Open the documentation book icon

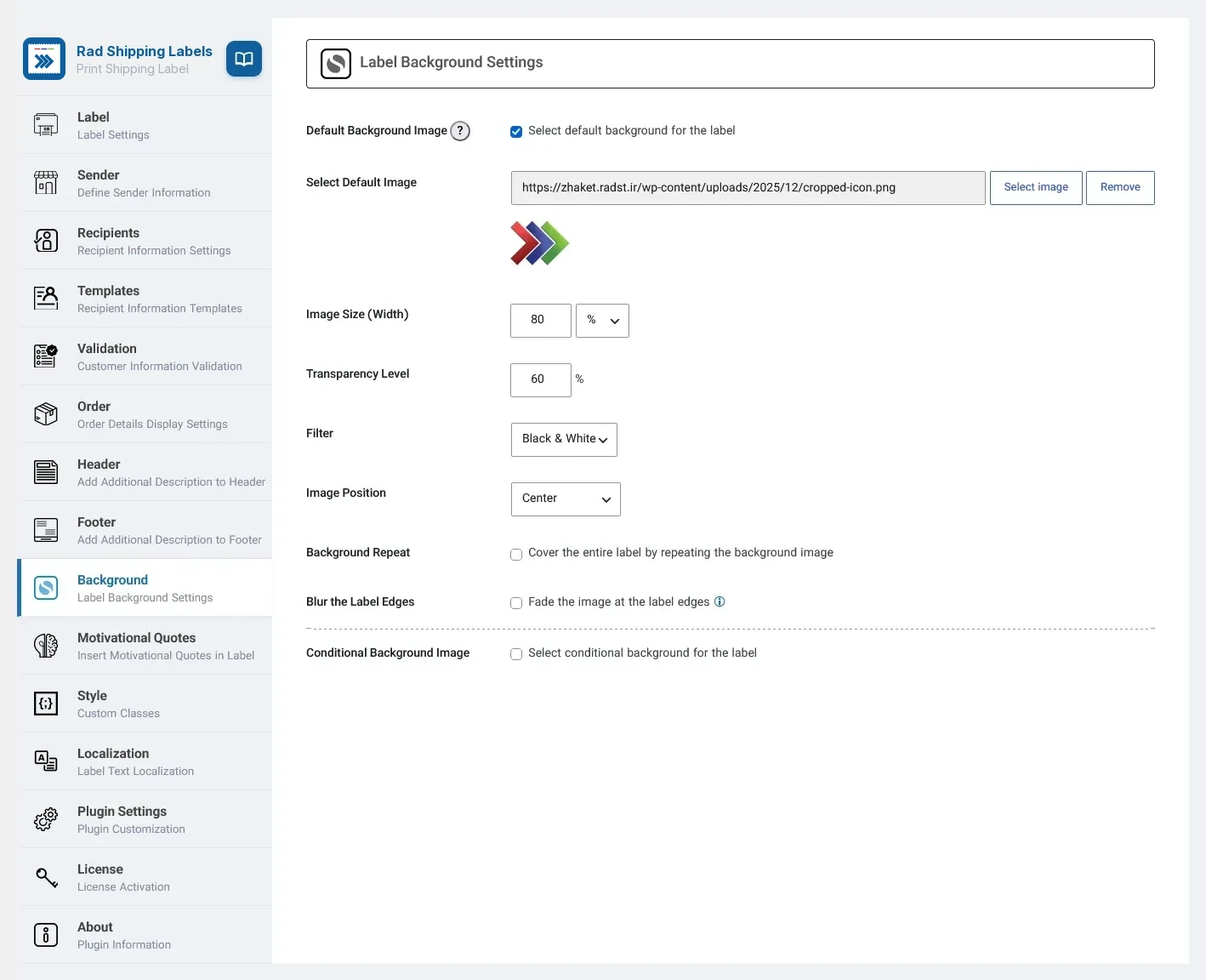244,59
